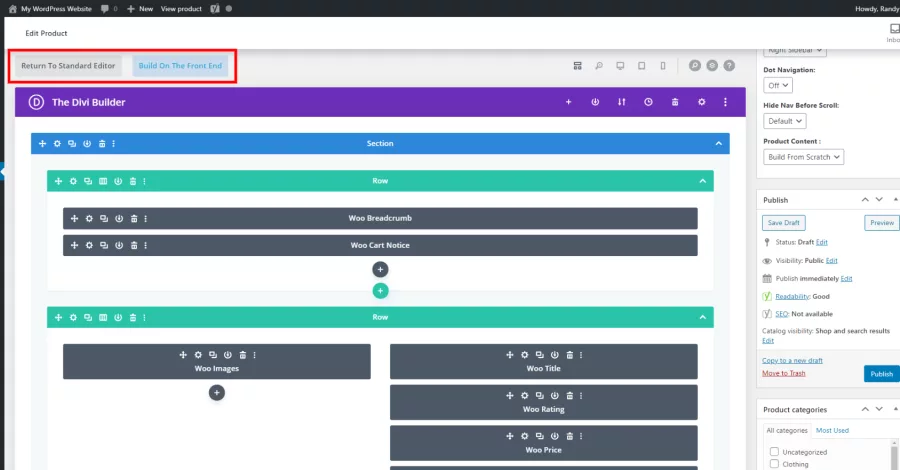Click the Yoast SEO icon in the admin bar
This screenshot has height=470, width=900.
click(215, 9)
